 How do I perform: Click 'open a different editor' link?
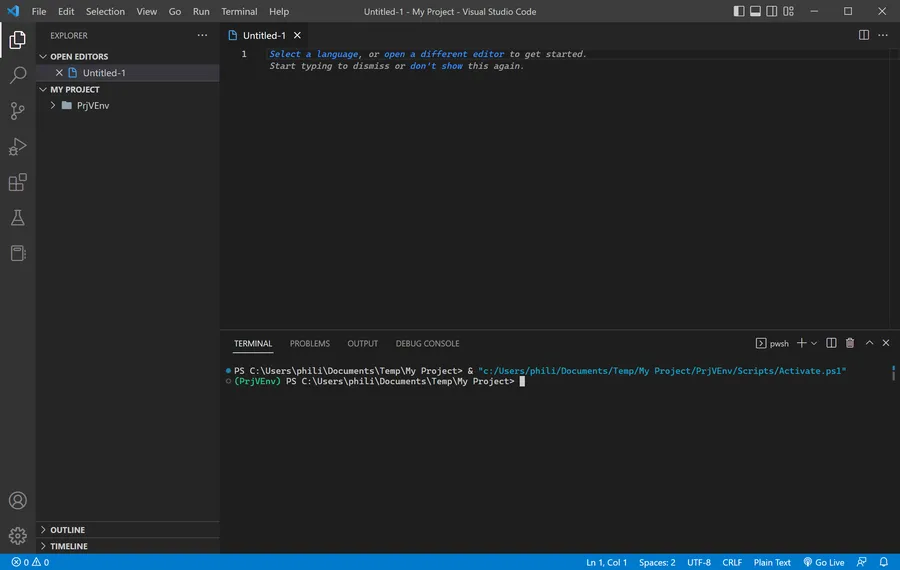click(444, 54)
